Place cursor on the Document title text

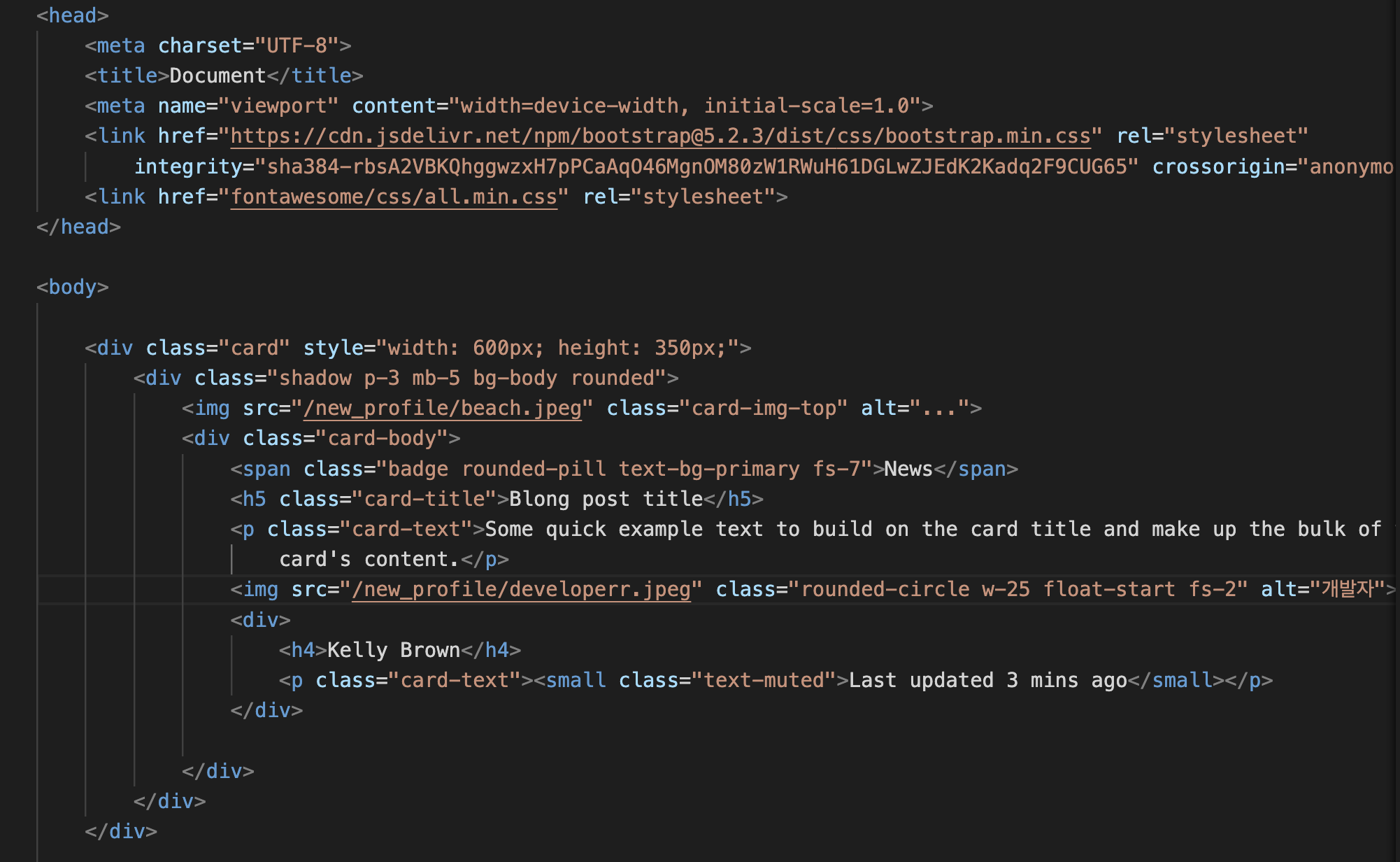click(217, 76)
